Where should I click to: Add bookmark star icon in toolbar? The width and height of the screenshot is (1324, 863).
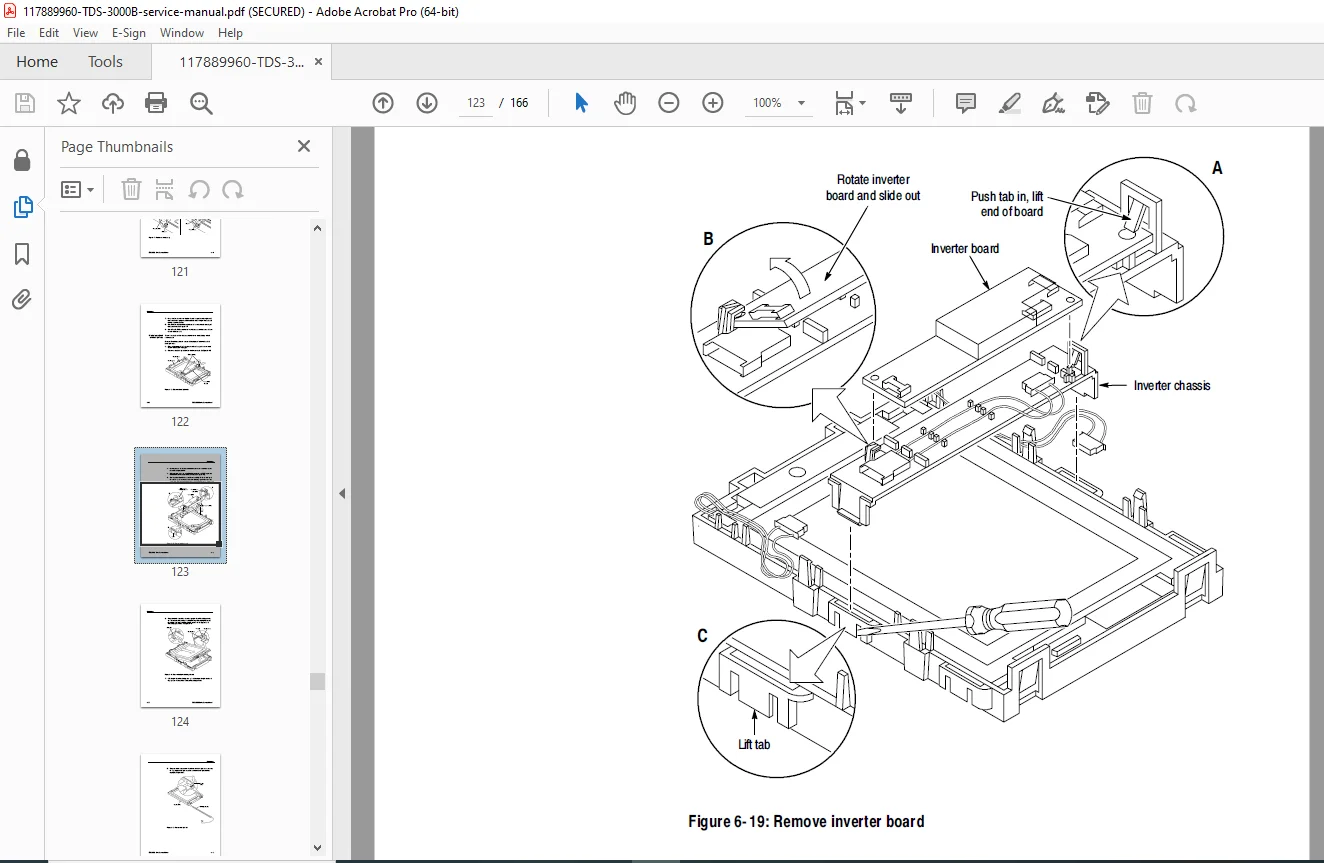tap(69, 103)
